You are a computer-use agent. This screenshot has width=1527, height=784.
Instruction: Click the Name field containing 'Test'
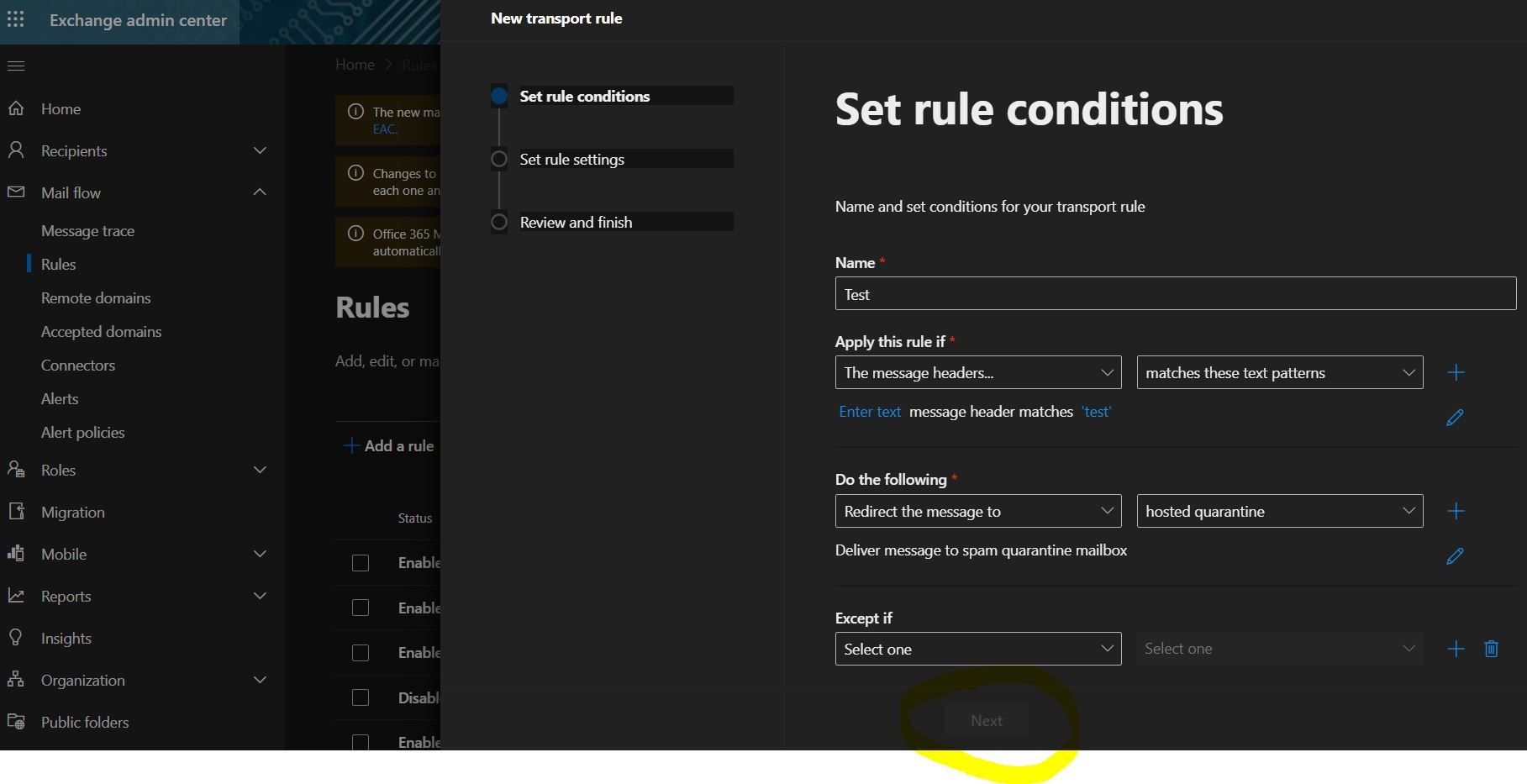1176,294
